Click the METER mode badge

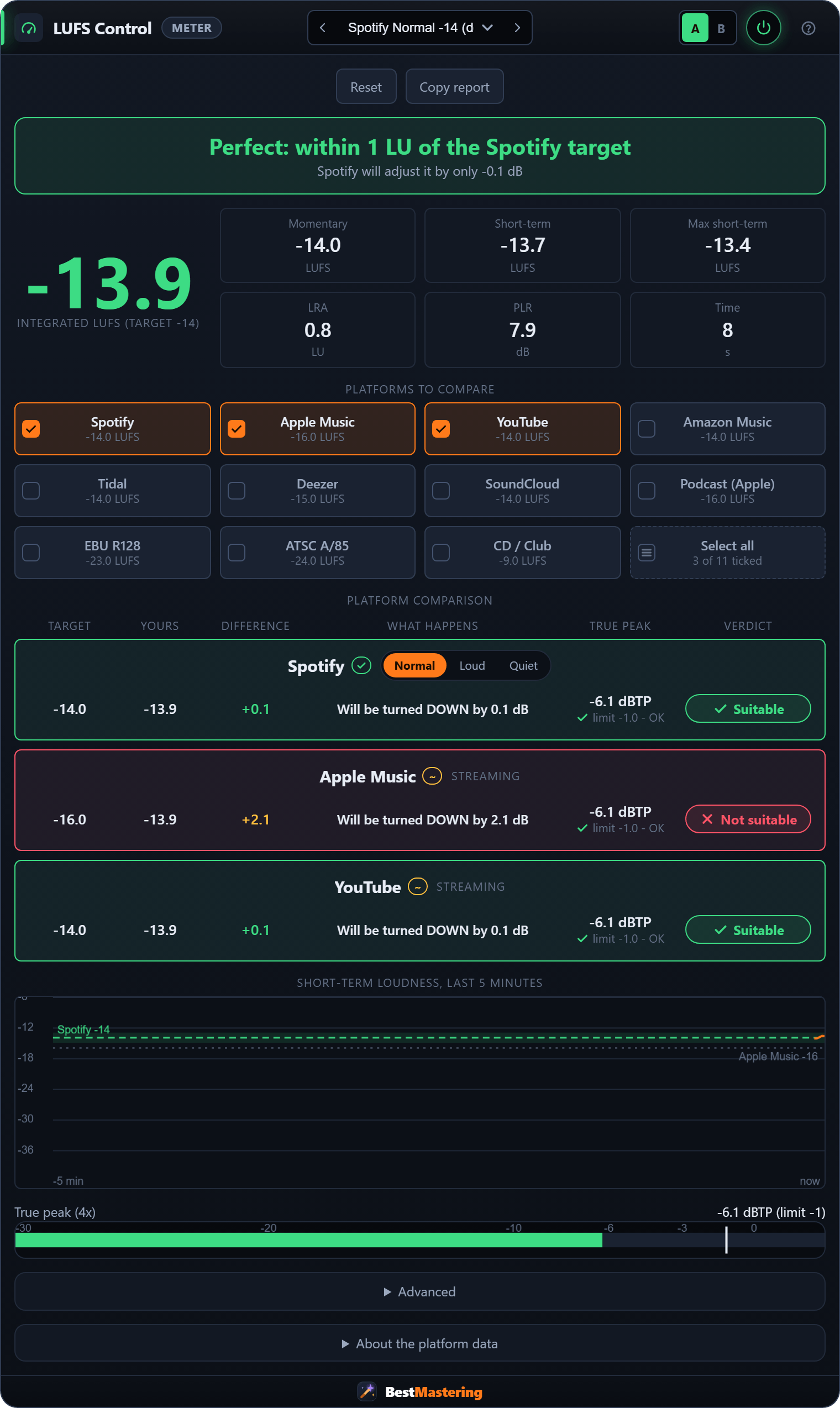point(191,28)
